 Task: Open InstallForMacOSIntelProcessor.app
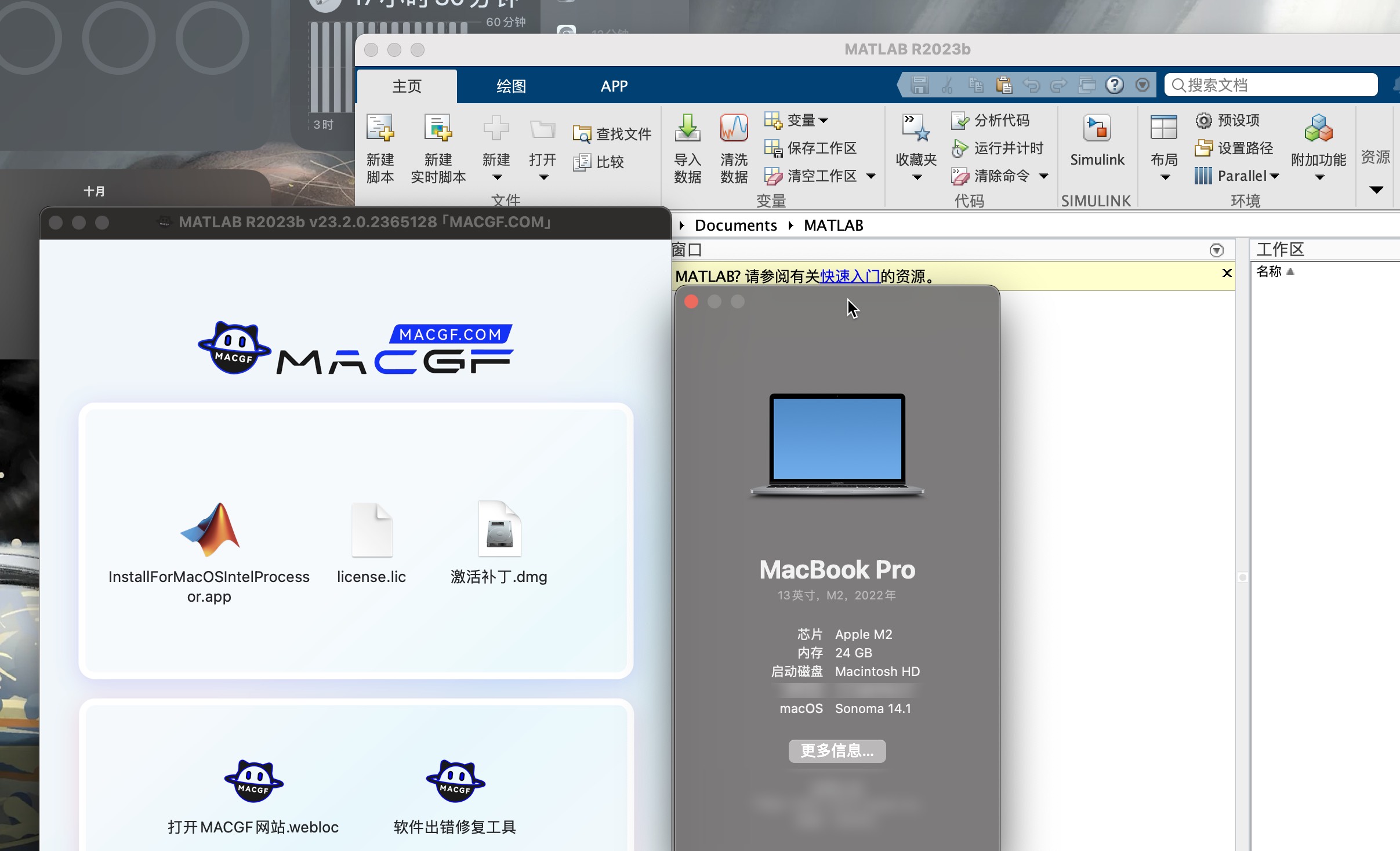(210, 529)
